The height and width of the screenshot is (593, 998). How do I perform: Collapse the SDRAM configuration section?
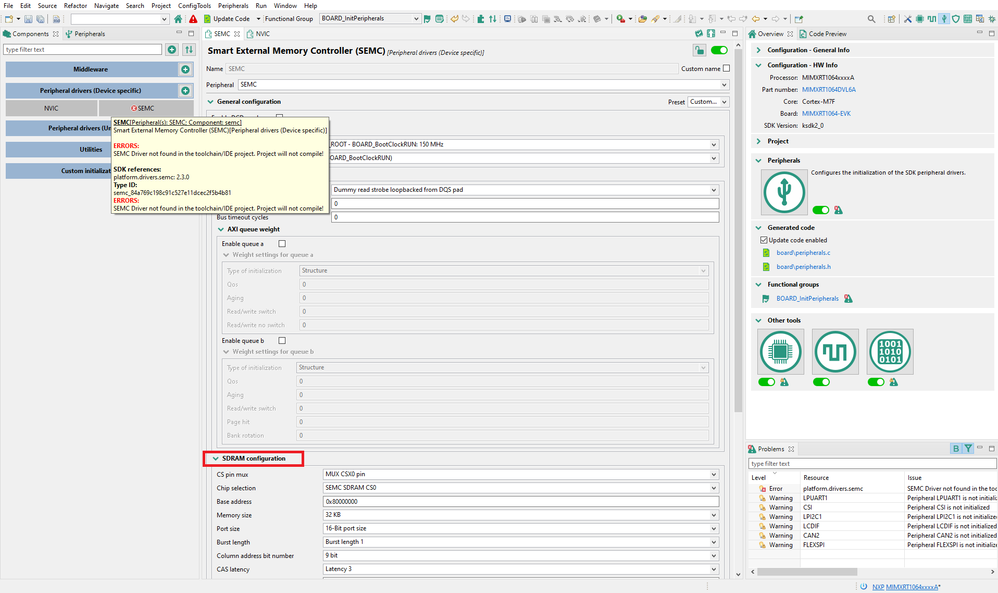(216, 459)
